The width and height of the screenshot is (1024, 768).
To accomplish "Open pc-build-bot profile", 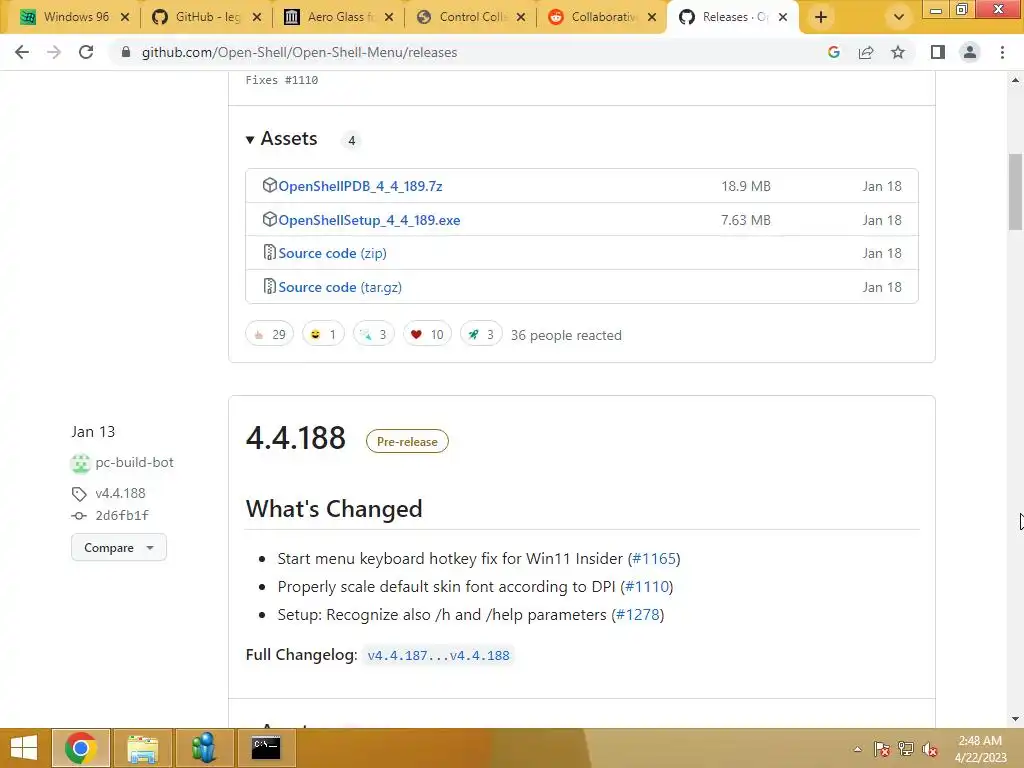I will (x=134, y=462).
